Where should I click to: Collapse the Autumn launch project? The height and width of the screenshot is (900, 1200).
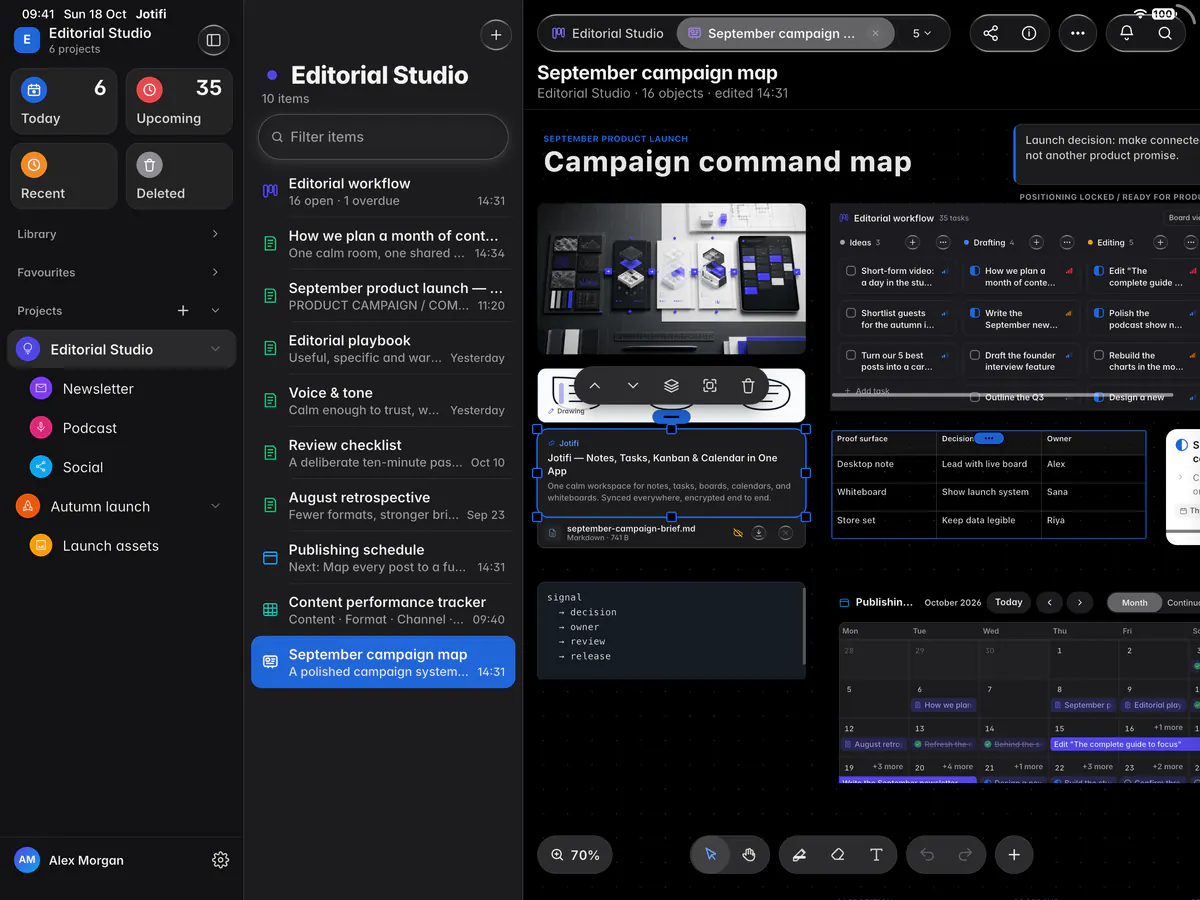click(x=215, y=507)
